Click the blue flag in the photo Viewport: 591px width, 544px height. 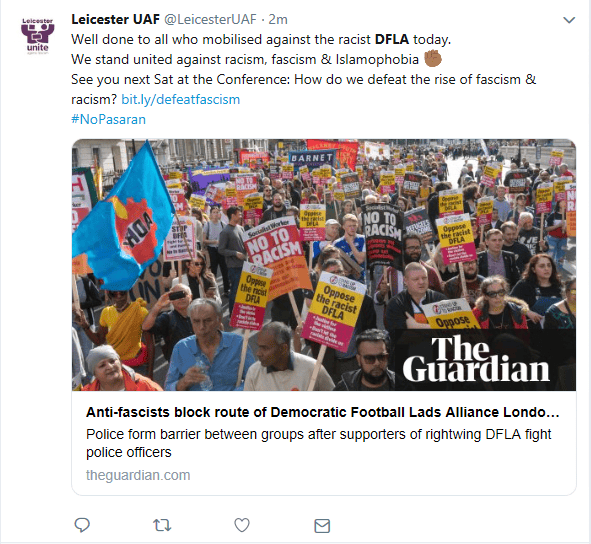123,221
